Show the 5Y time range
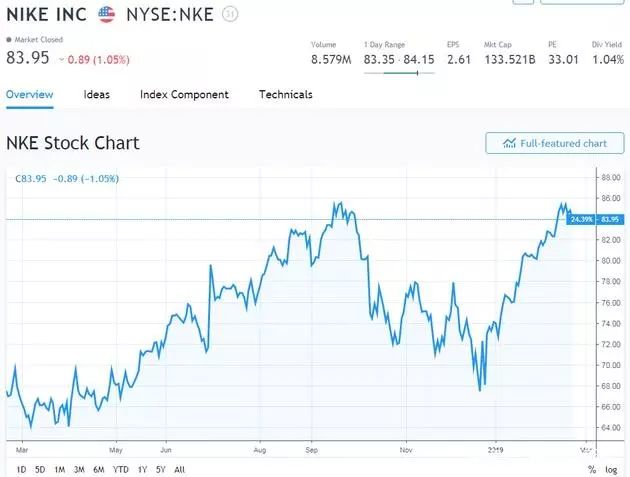Viewport: 630px width, 477px height. 160,469
